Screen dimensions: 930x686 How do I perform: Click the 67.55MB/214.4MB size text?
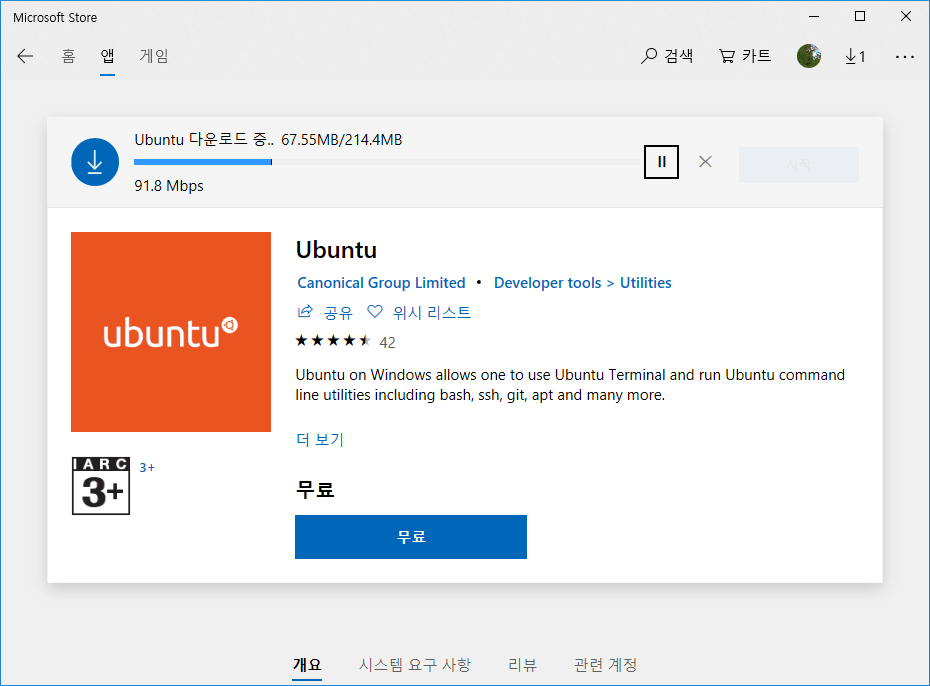point(342,140)
